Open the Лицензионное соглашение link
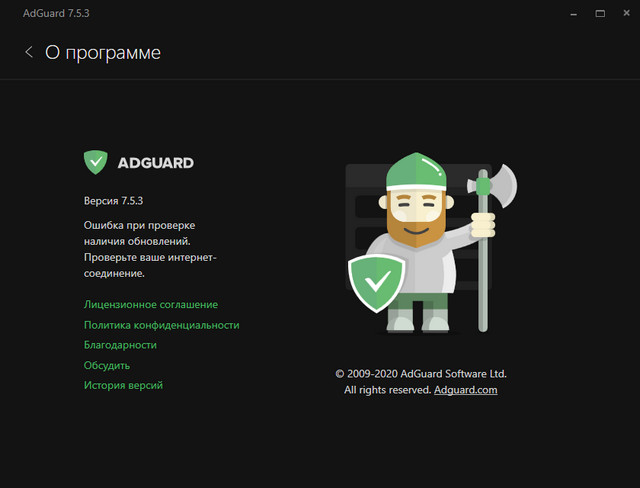This screenshot has height=488, width=640. [x=151, y=304]
